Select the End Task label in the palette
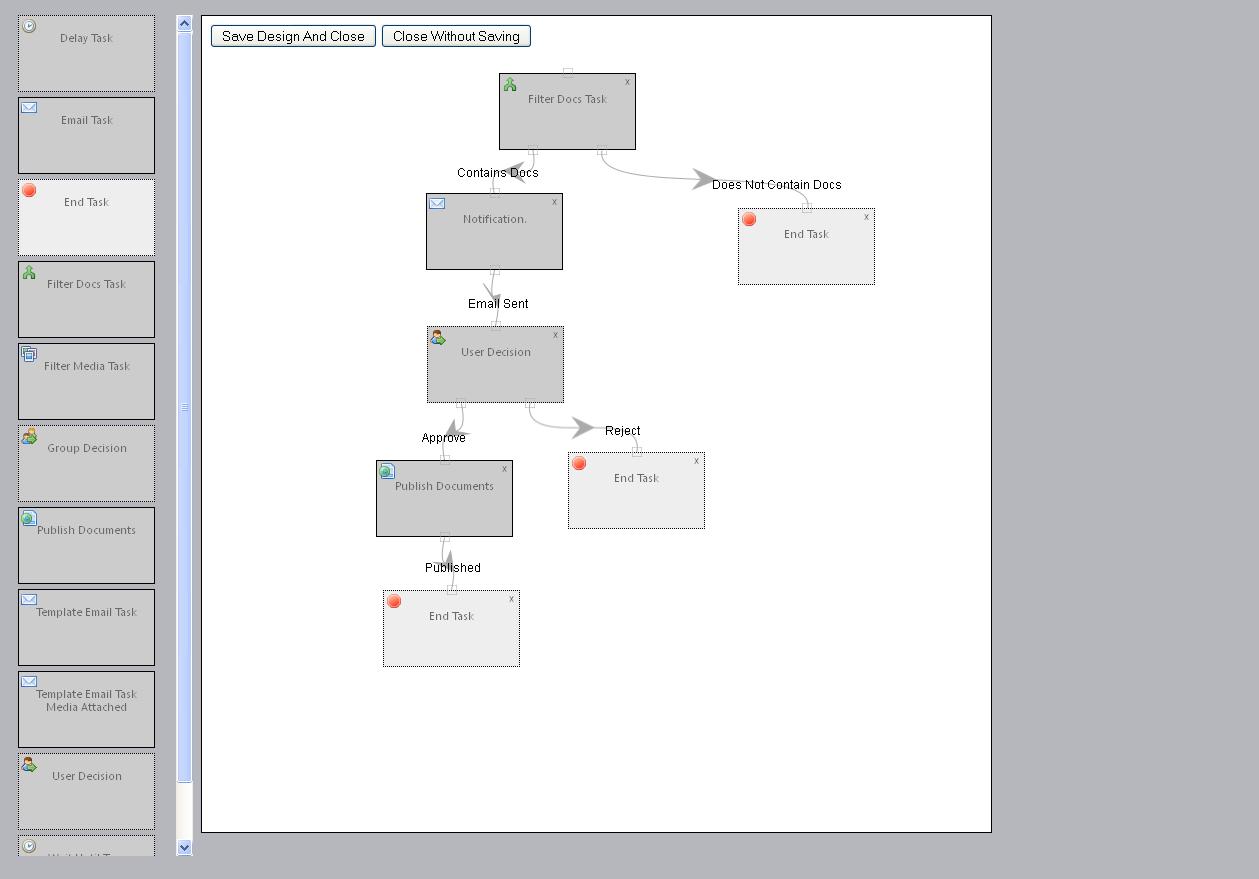The height and width of the screenshot is (879, 1259). 87,202
